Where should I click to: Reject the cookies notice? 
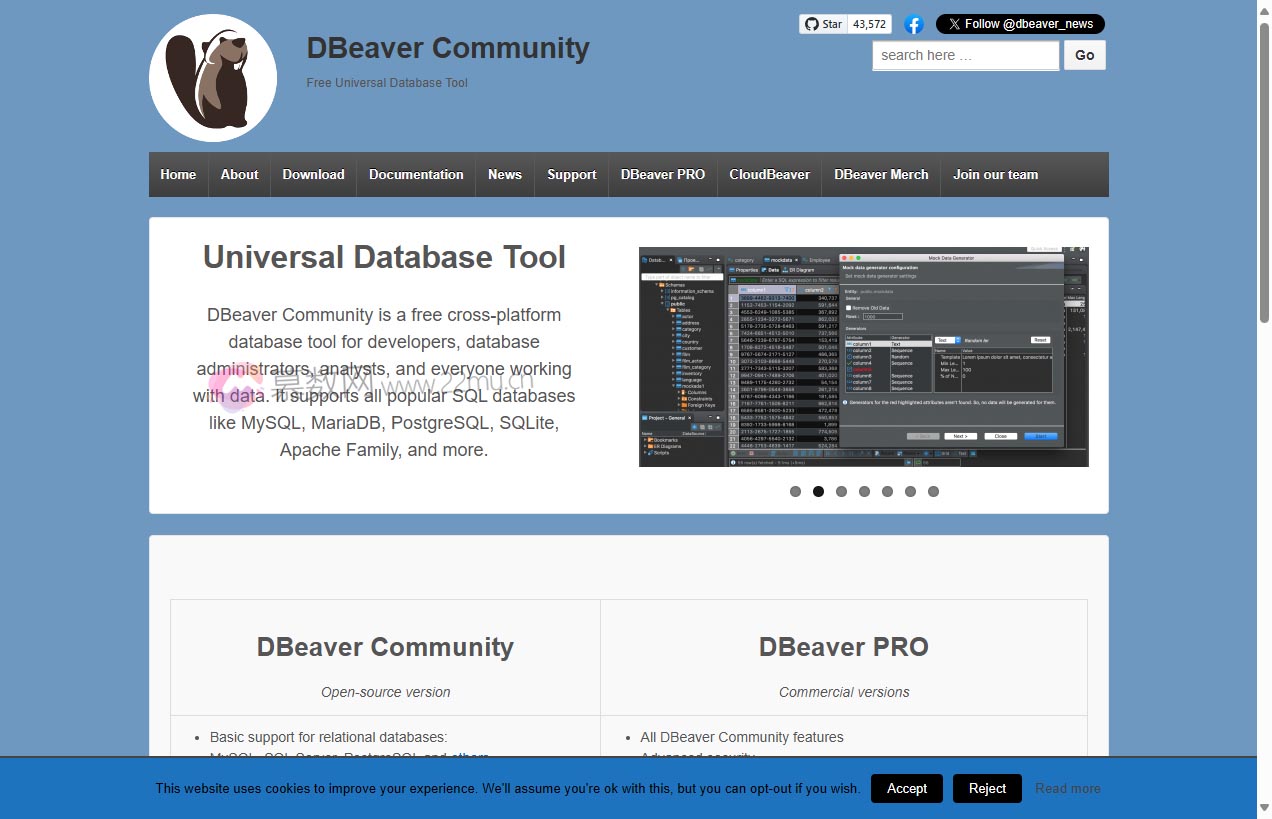point(986,788)
